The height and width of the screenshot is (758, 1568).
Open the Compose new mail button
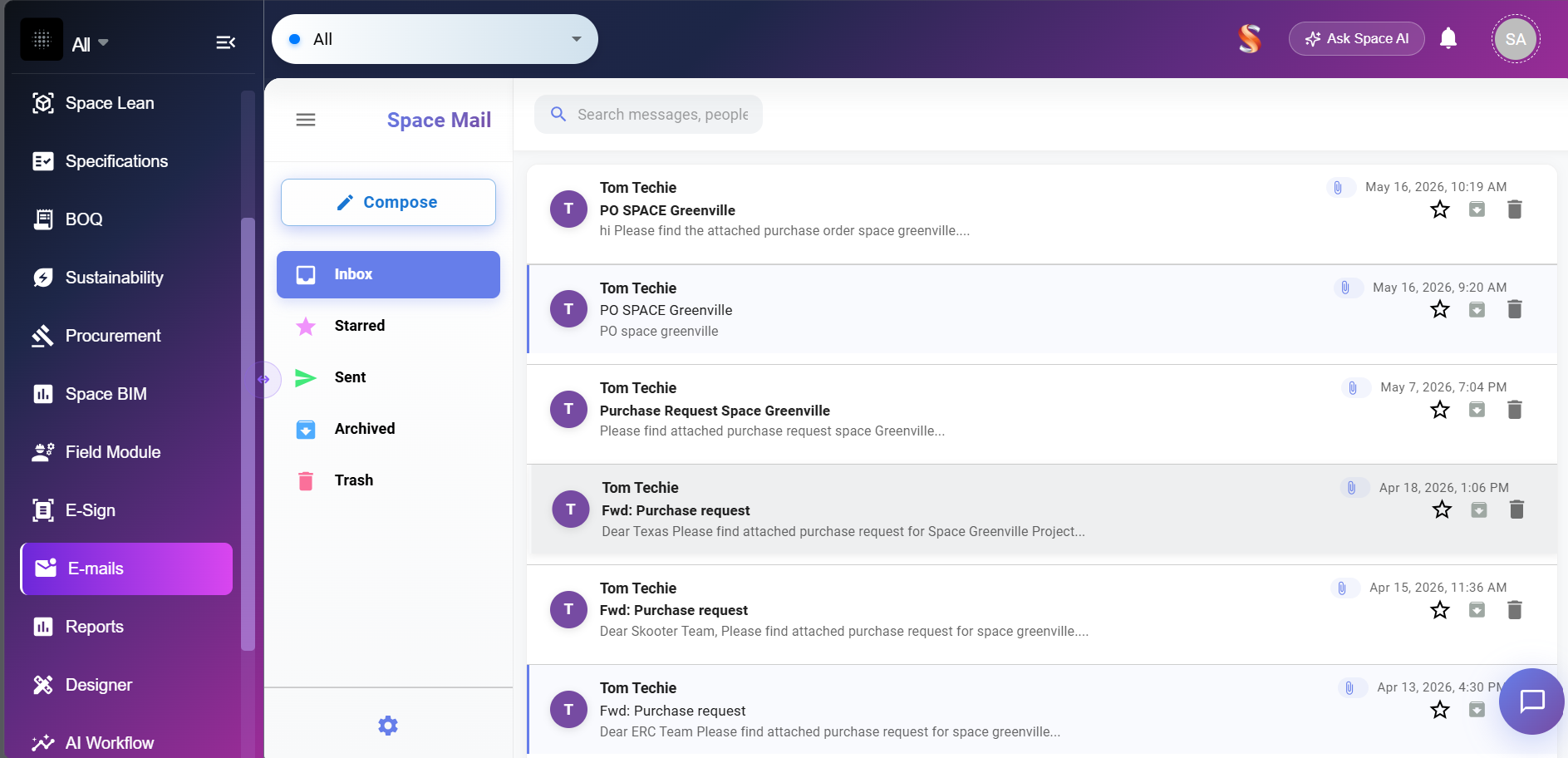tap(388, 202)
